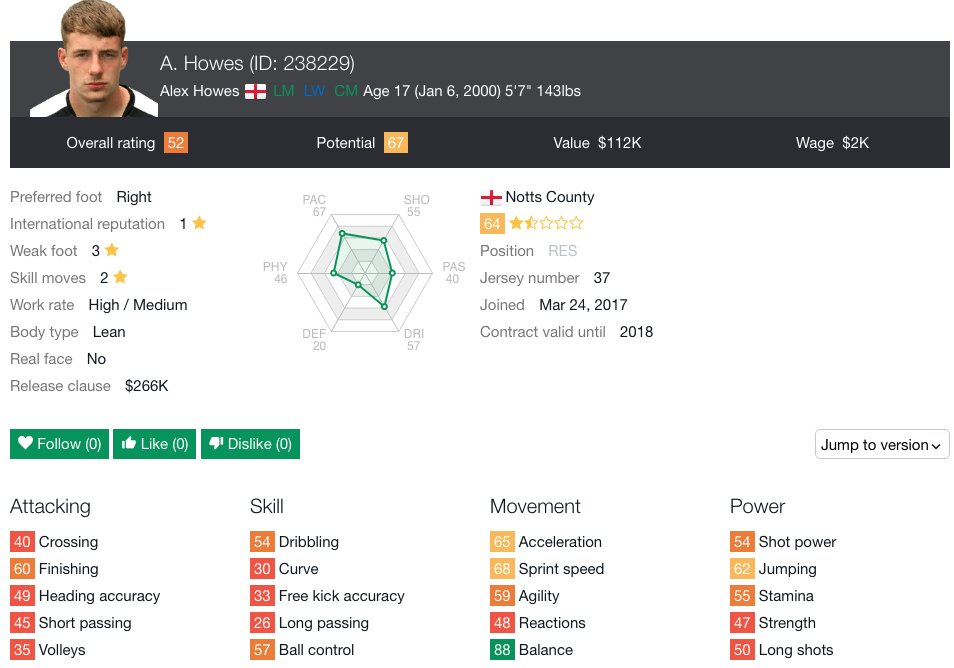954x668 pixels.
Task: Click the Potential 67 badge
Action: point(395,143)
